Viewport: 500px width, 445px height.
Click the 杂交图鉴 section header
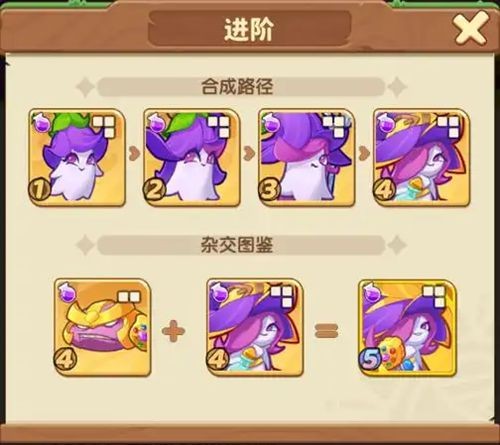point(237,245)
